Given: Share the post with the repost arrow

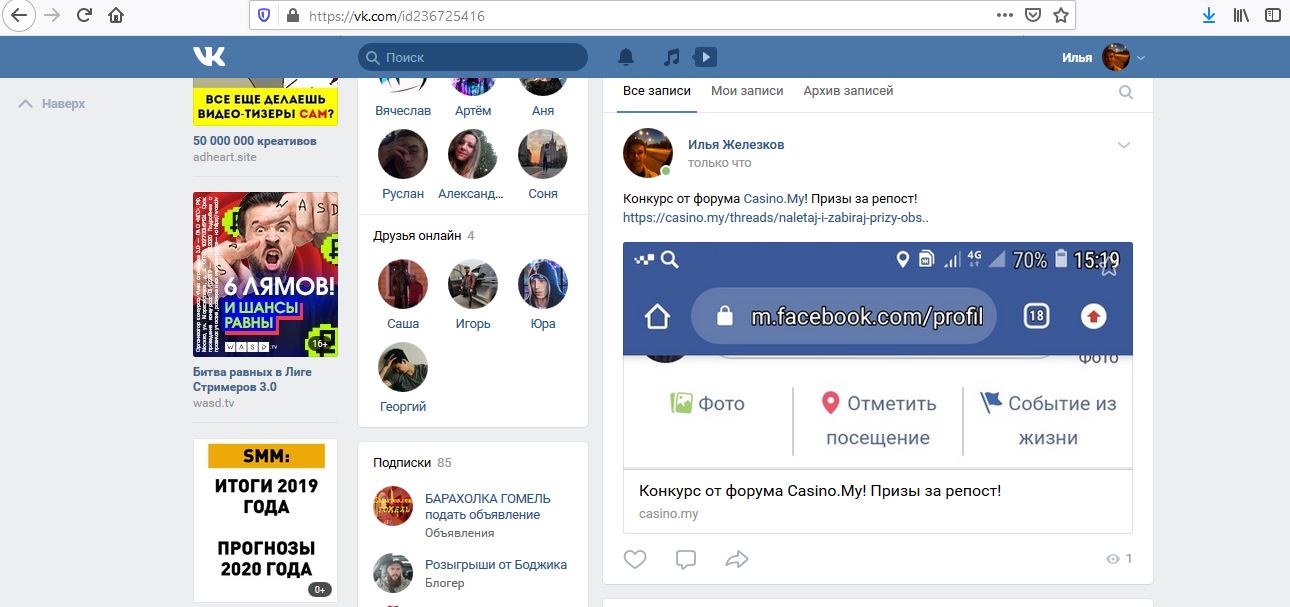Looking at the screenshot, I should pos(737,559).
